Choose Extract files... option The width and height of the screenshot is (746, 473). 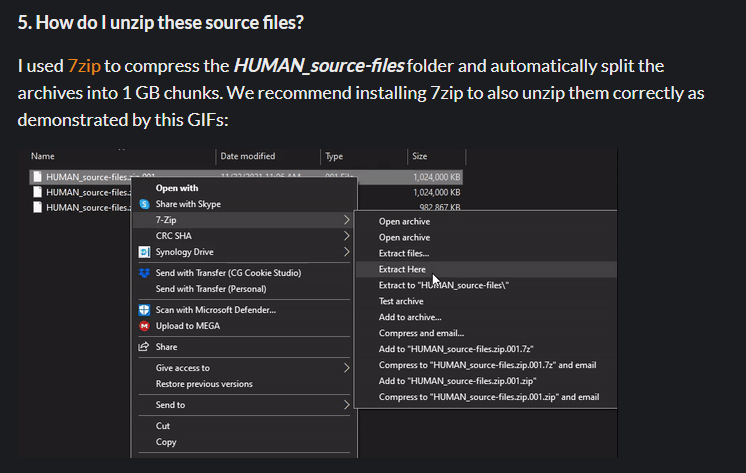404,254
